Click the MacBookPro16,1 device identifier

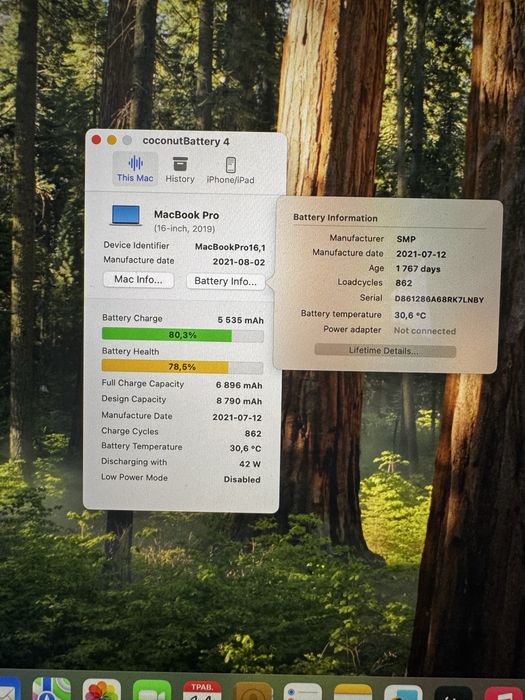point(230,247)
